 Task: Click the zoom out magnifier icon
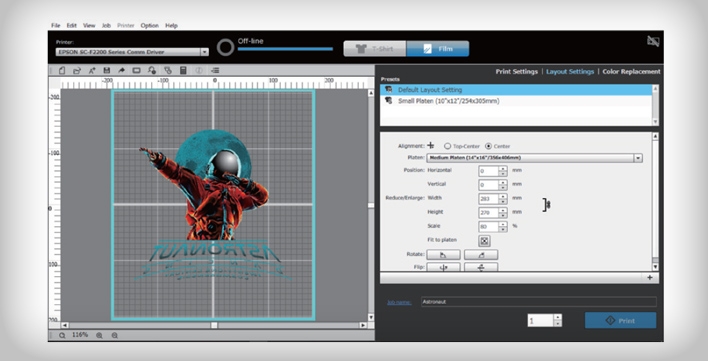tap(115, 336)
